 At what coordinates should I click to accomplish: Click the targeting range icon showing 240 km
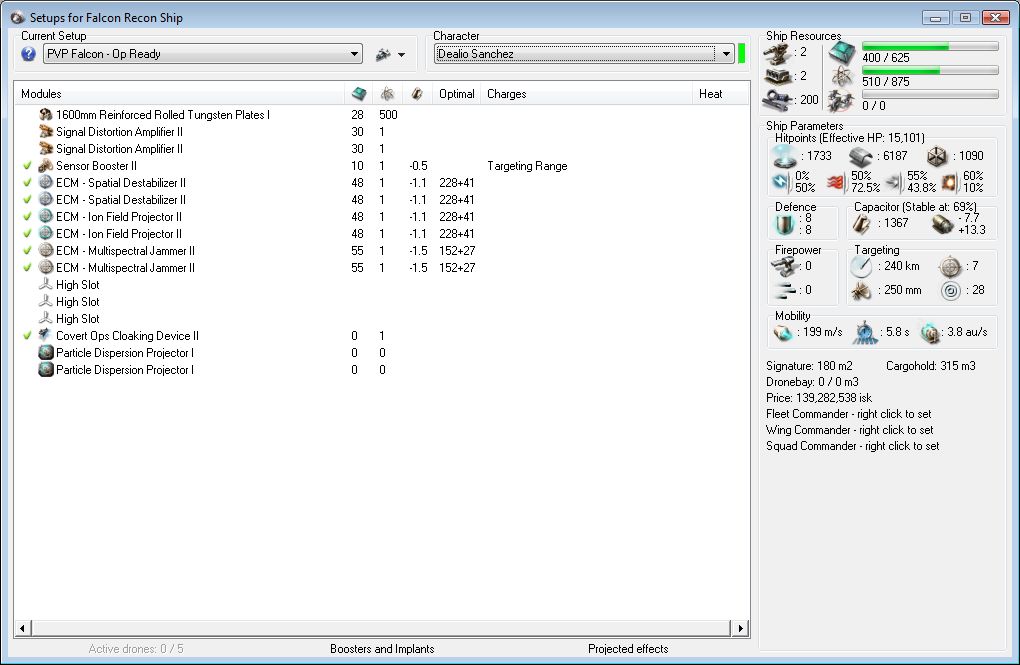point(861,266)
